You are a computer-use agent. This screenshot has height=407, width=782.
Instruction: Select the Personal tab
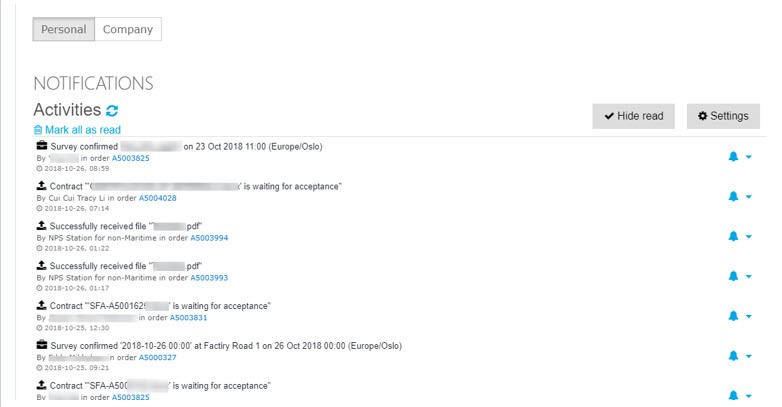[64, 29]
